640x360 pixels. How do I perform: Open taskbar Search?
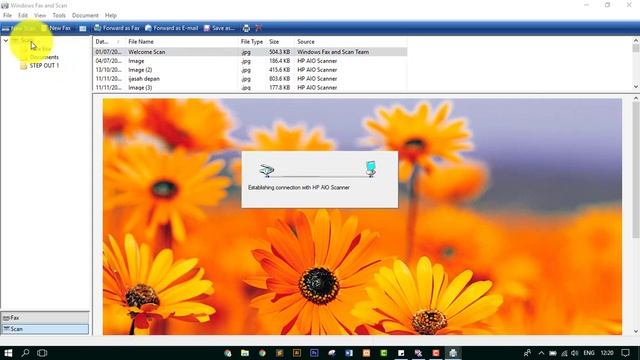point(25,353)
